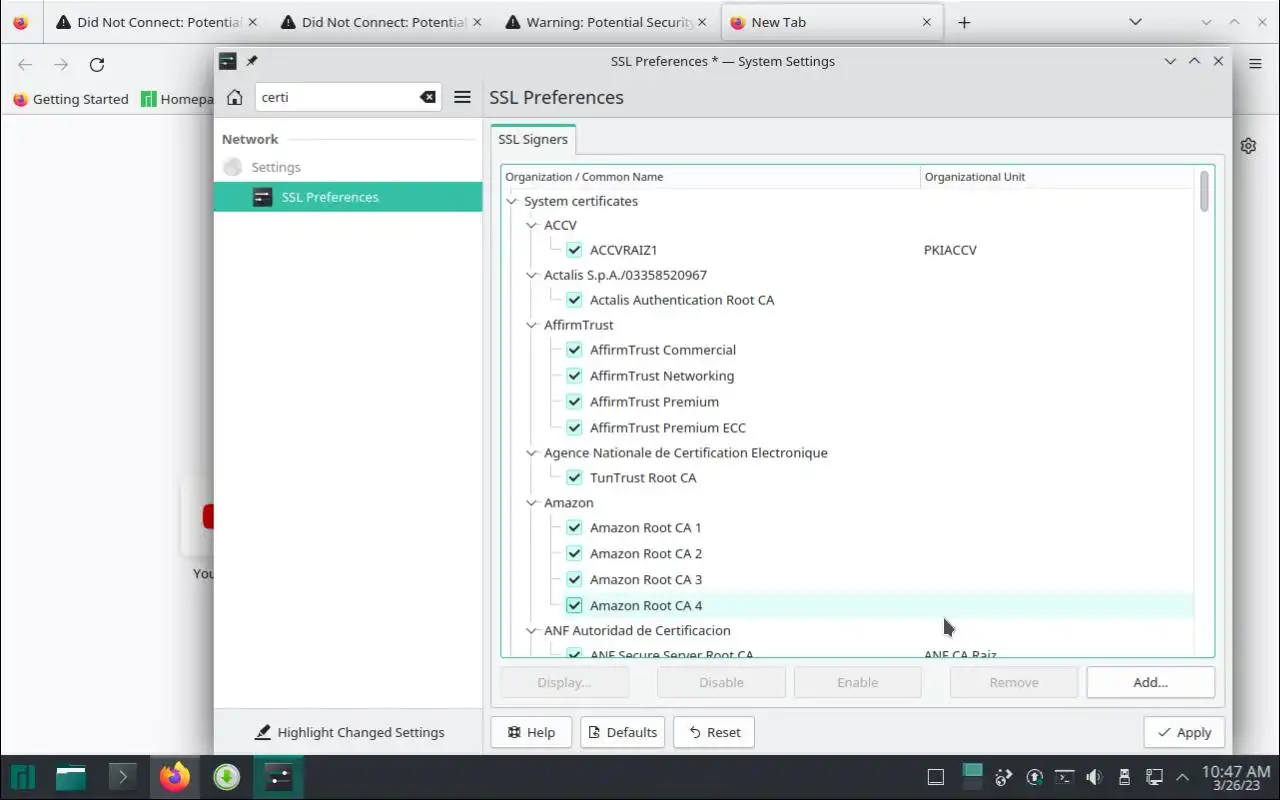Uncheck AffirmTrust Commercial
This screenshot has width=1280, height=800.
click(574, 350)
